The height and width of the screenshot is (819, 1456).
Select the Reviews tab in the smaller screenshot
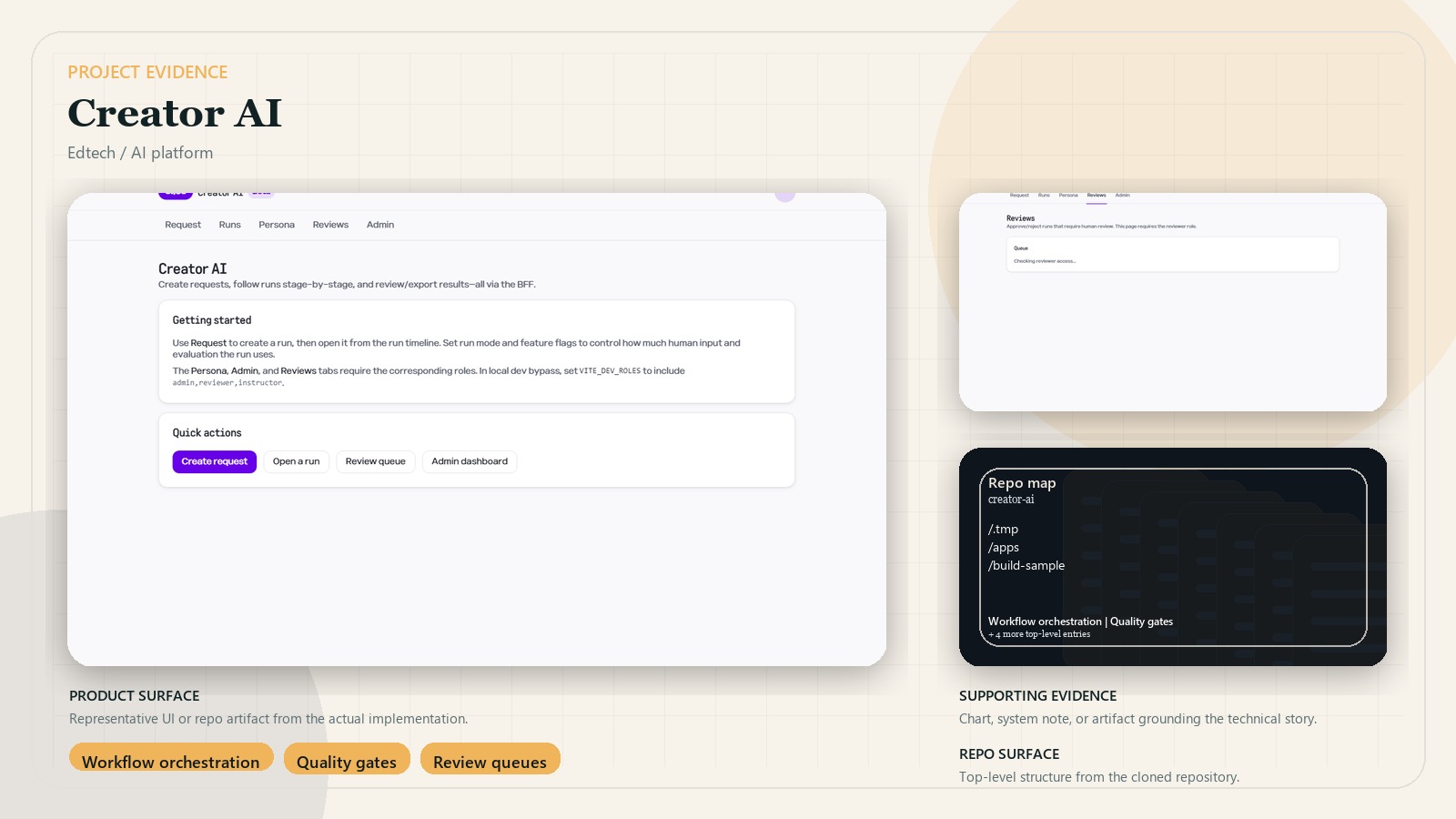point(1097,196)
